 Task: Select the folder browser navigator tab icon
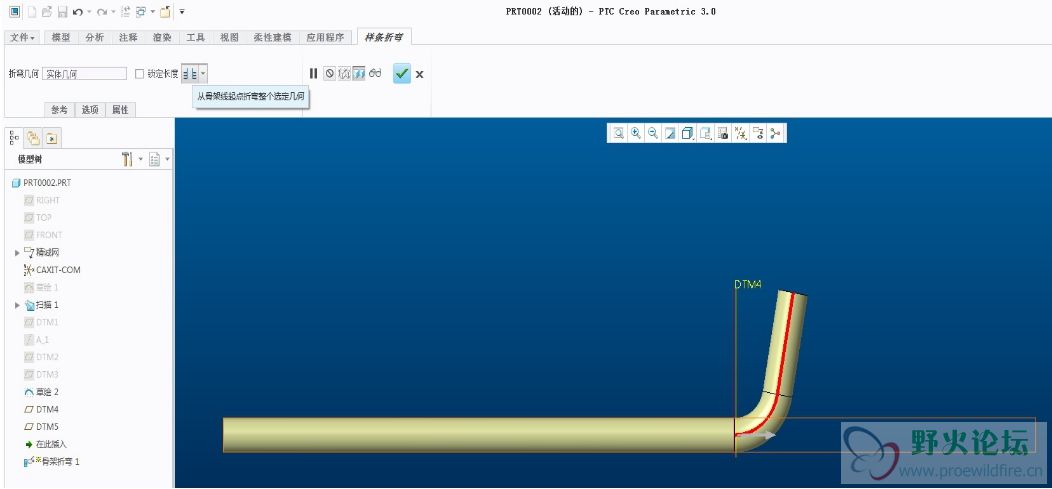point(33,138)
